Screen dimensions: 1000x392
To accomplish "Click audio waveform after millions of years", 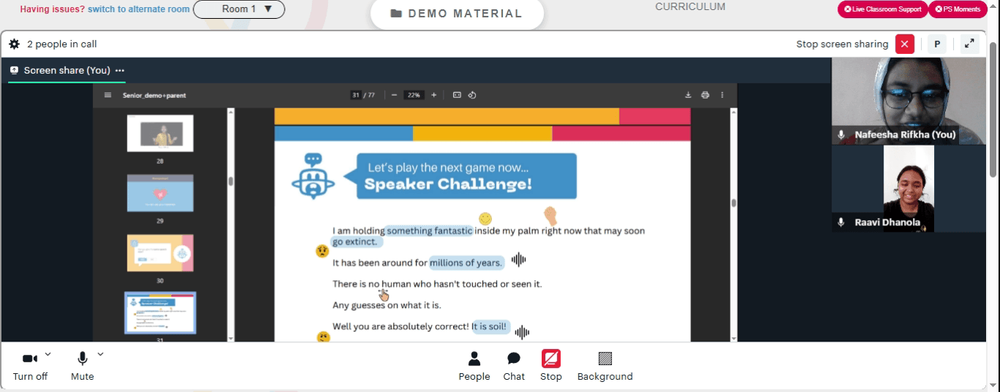I will (x=518, y=260).
